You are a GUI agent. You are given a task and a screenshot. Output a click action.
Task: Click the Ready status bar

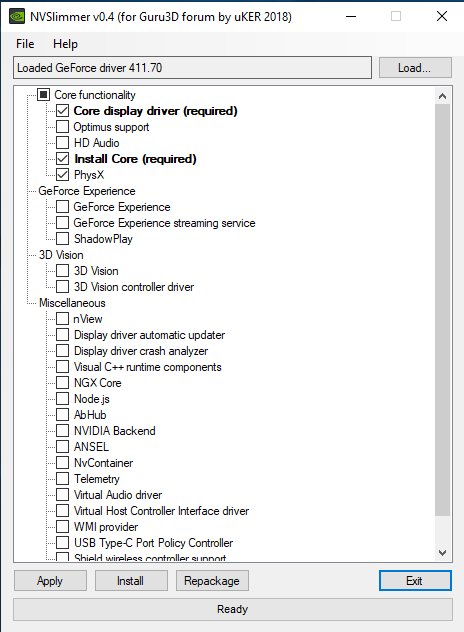coord(233,609)
